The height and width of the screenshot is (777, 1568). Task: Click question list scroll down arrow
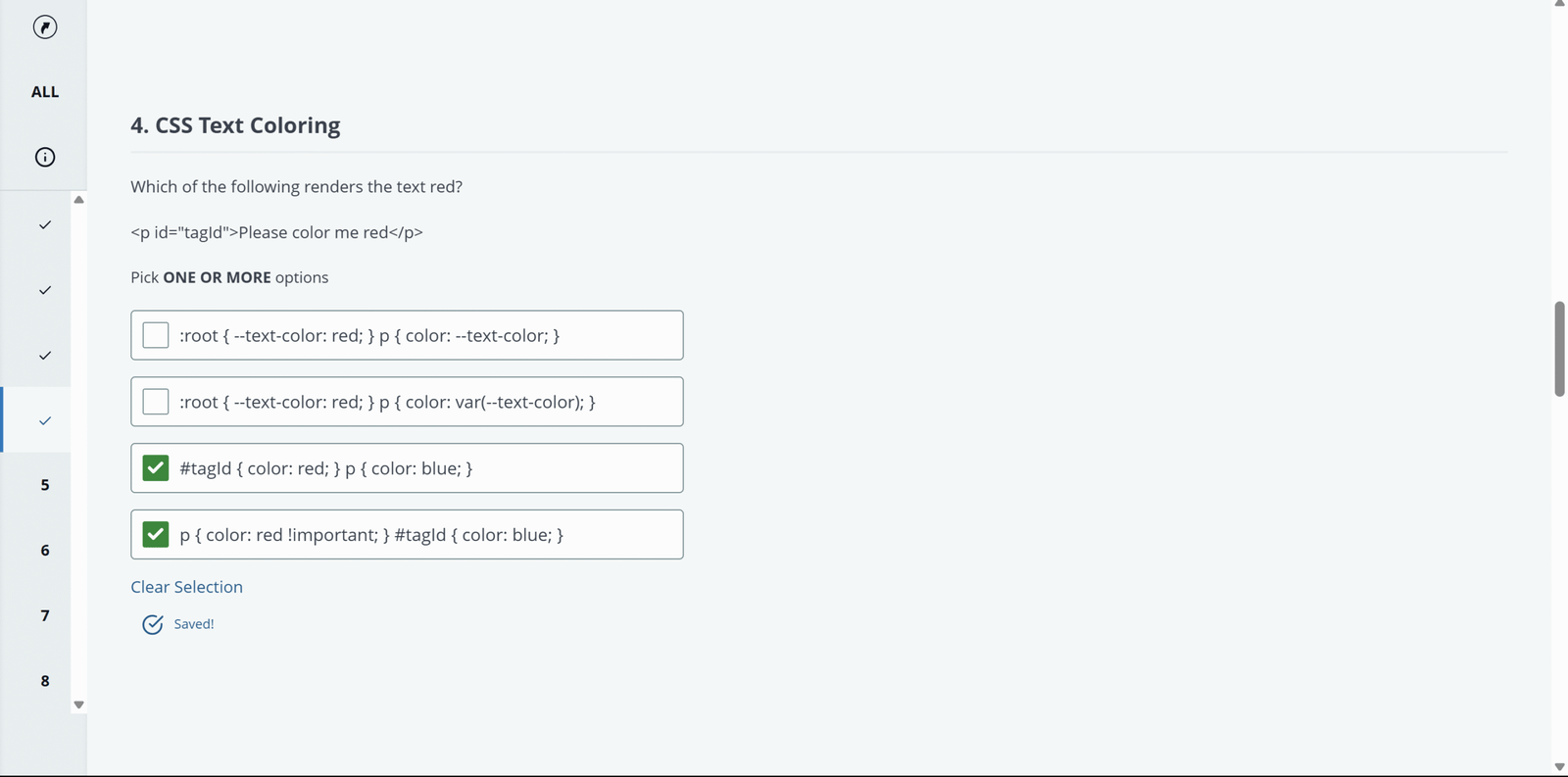79,704
